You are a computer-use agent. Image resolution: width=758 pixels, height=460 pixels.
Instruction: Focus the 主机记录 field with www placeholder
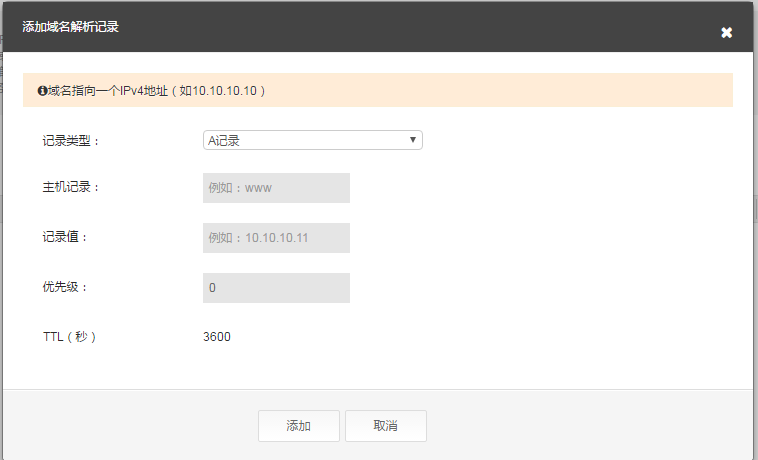coord(277,188)
